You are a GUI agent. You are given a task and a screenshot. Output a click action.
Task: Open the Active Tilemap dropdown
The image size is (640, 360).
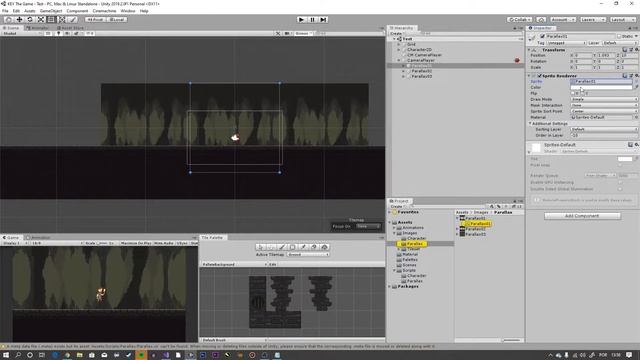point(308,254)
